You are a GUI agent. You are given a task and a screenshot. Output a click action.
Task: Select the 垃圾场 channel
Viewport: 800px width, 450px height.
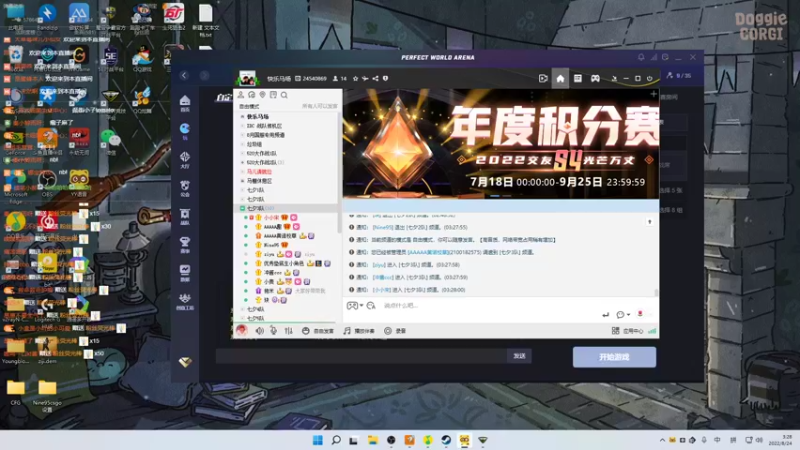coord(254,144)
